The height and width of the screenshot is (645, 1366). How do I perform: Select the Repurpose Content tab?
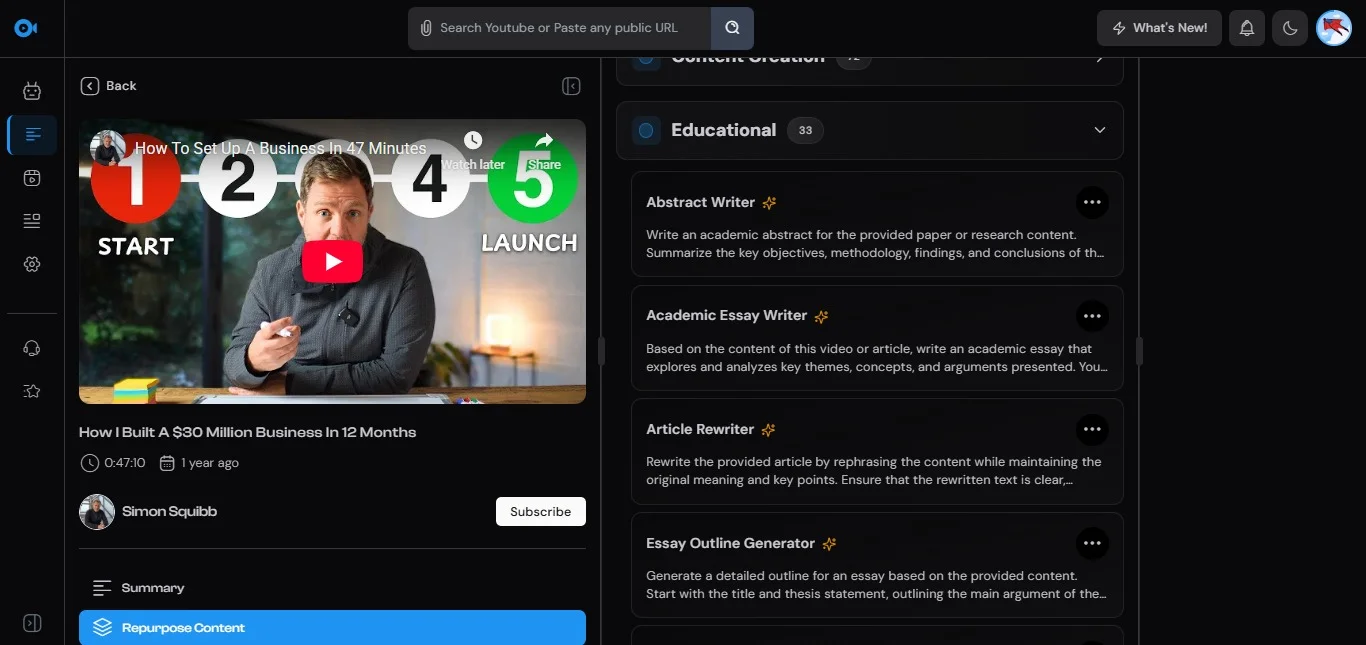[x=332, y=628]
